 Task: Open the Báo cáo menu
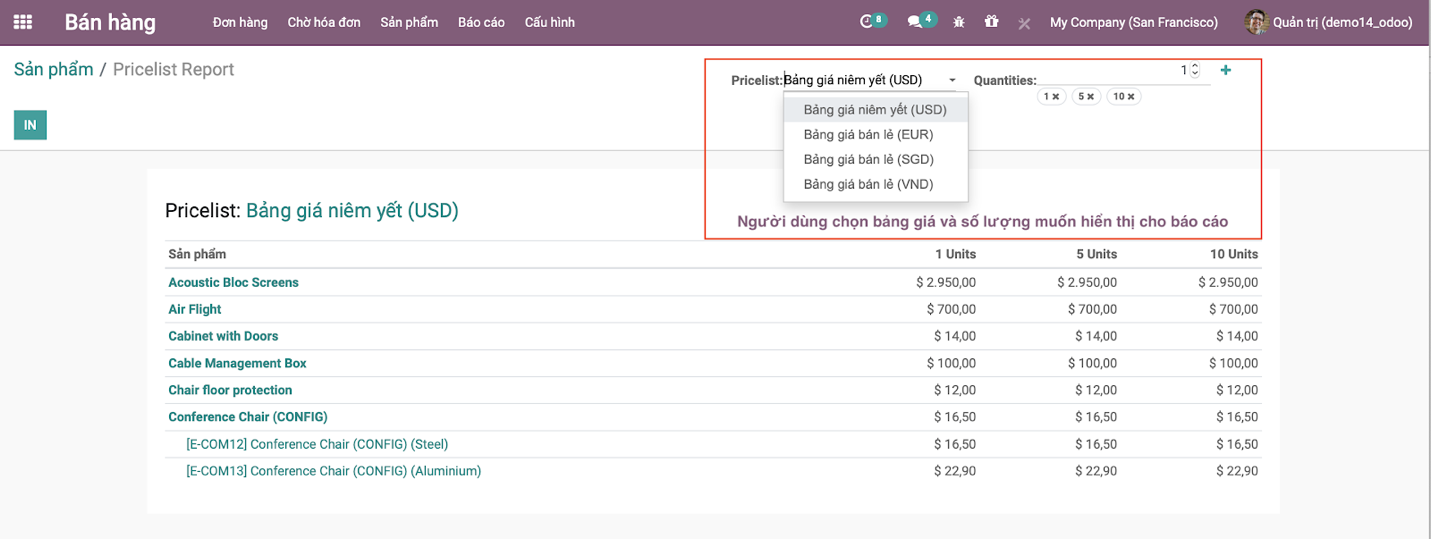(x=481, y=22)
